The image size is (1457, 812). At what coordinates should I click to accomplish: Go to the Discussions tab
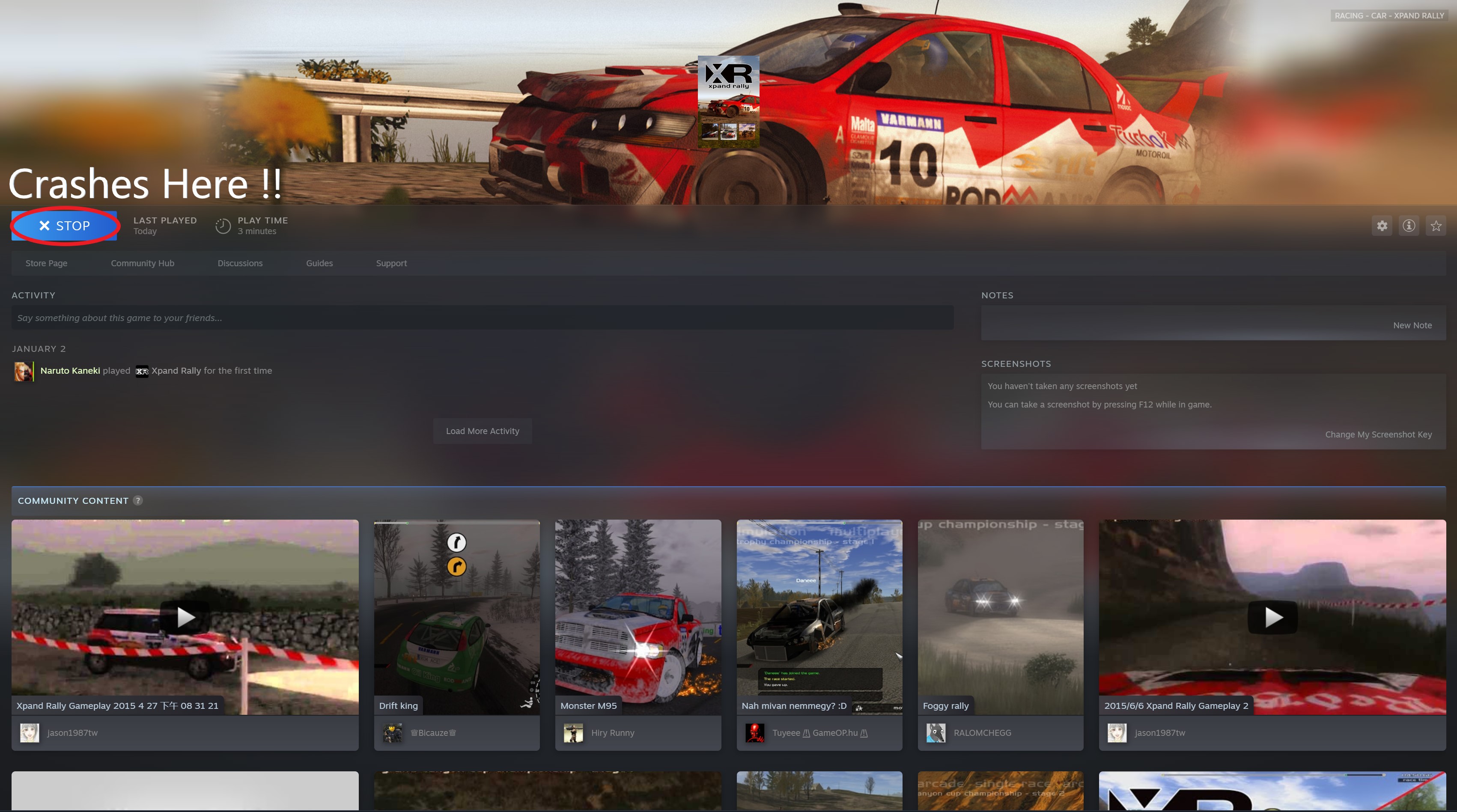coord(240,264)
